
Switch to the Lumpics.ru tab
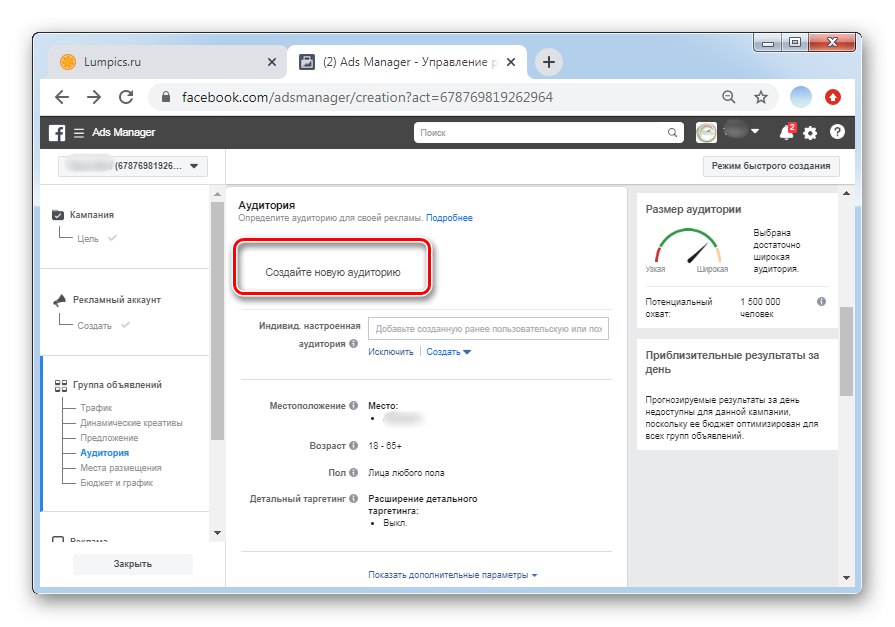[x=167, y=62]
